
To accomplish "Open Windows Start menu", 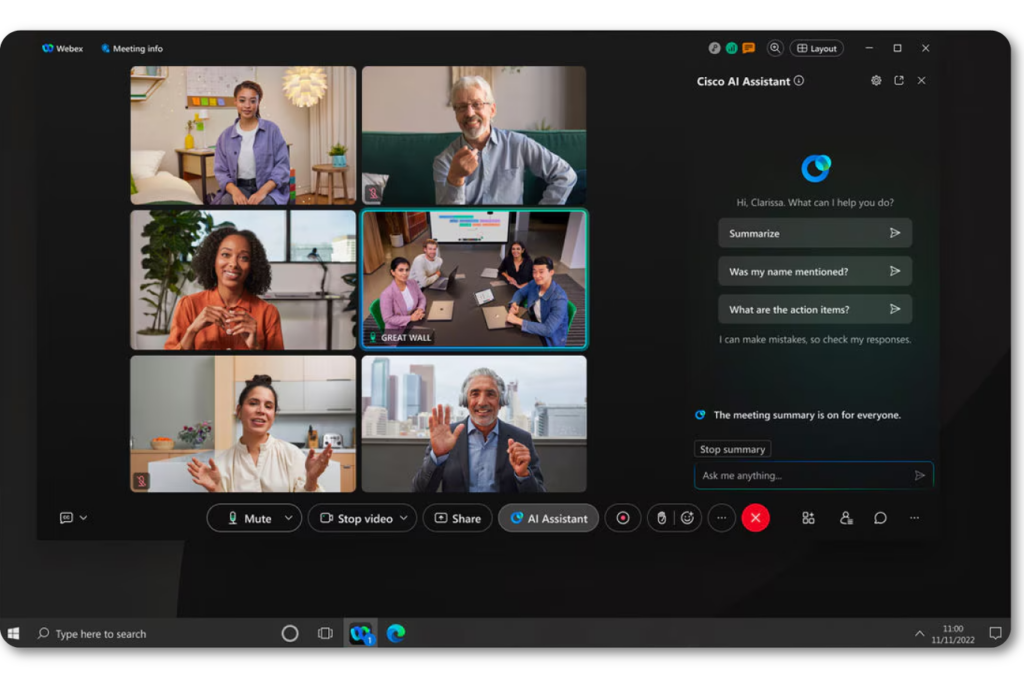I will click(14, 633).
